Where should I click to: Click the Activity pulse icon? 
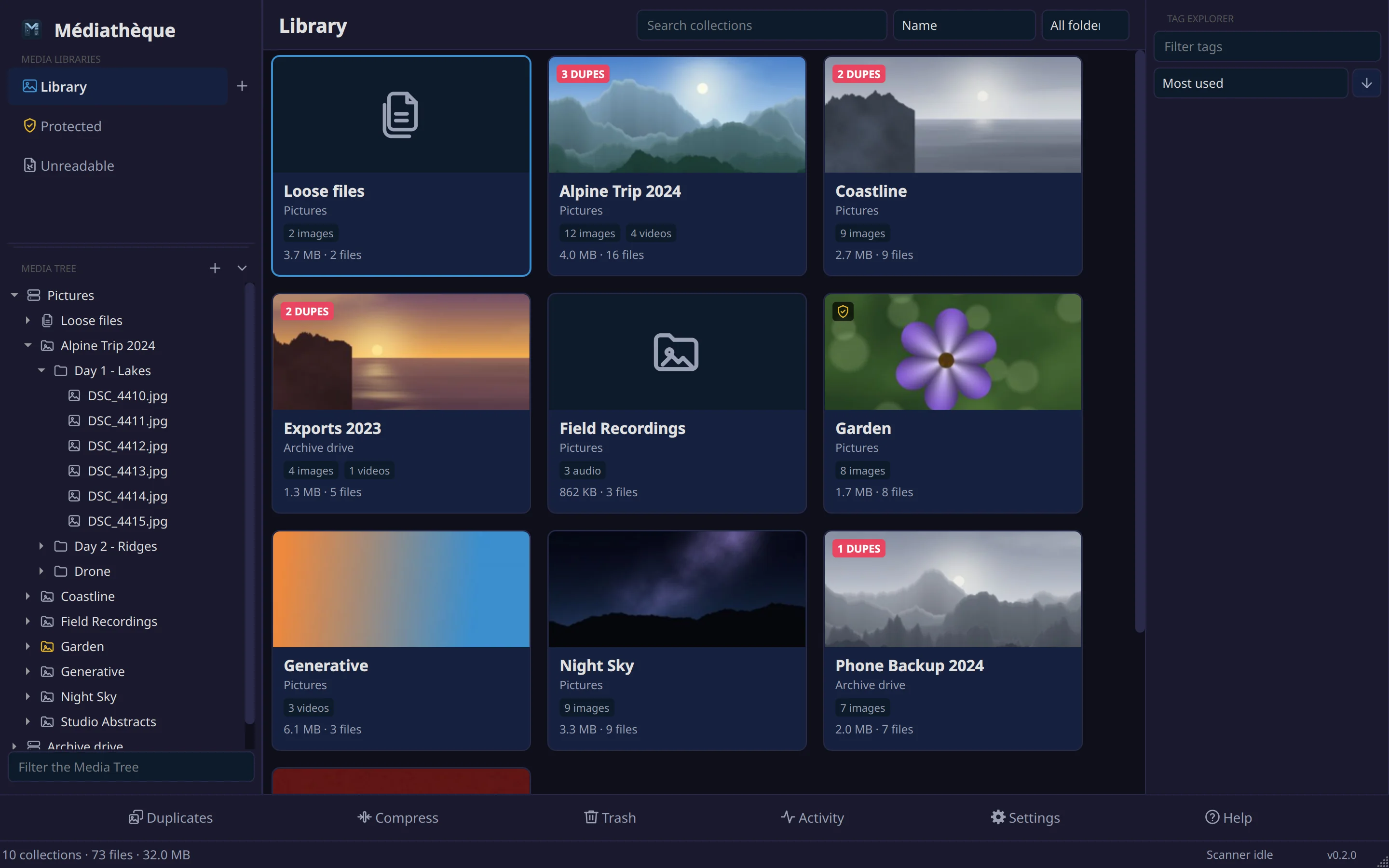click(788, 817)
